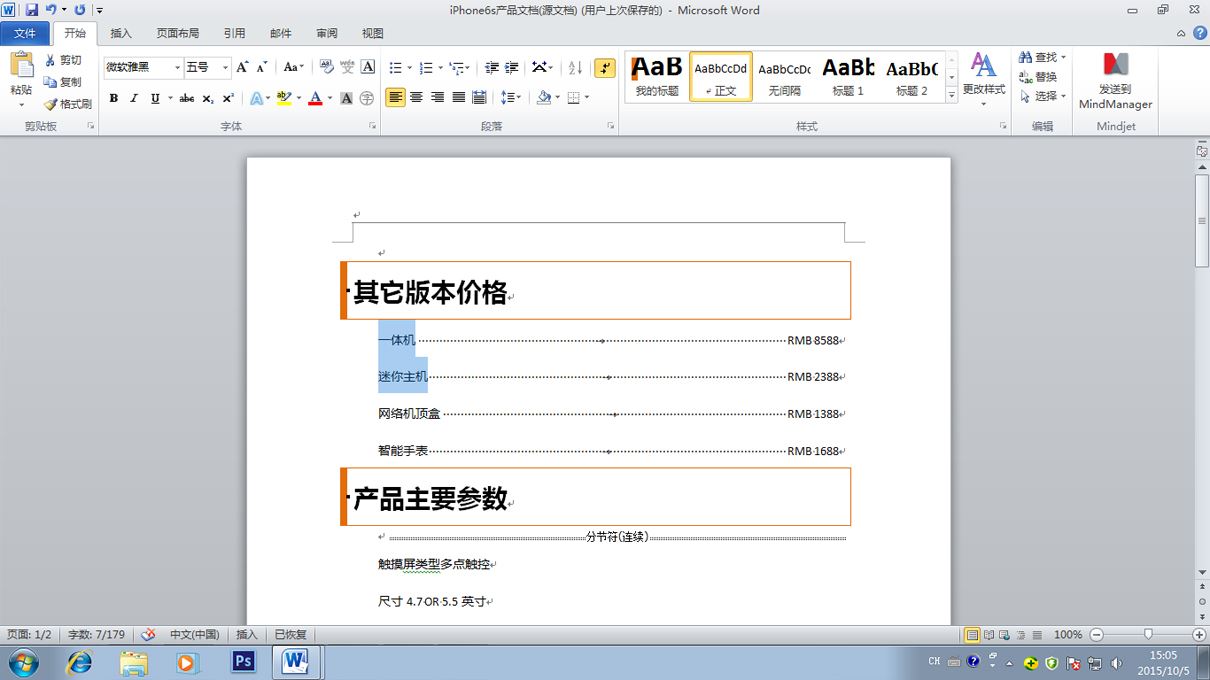Open the File (文件) tab

[x=25, y=33]
